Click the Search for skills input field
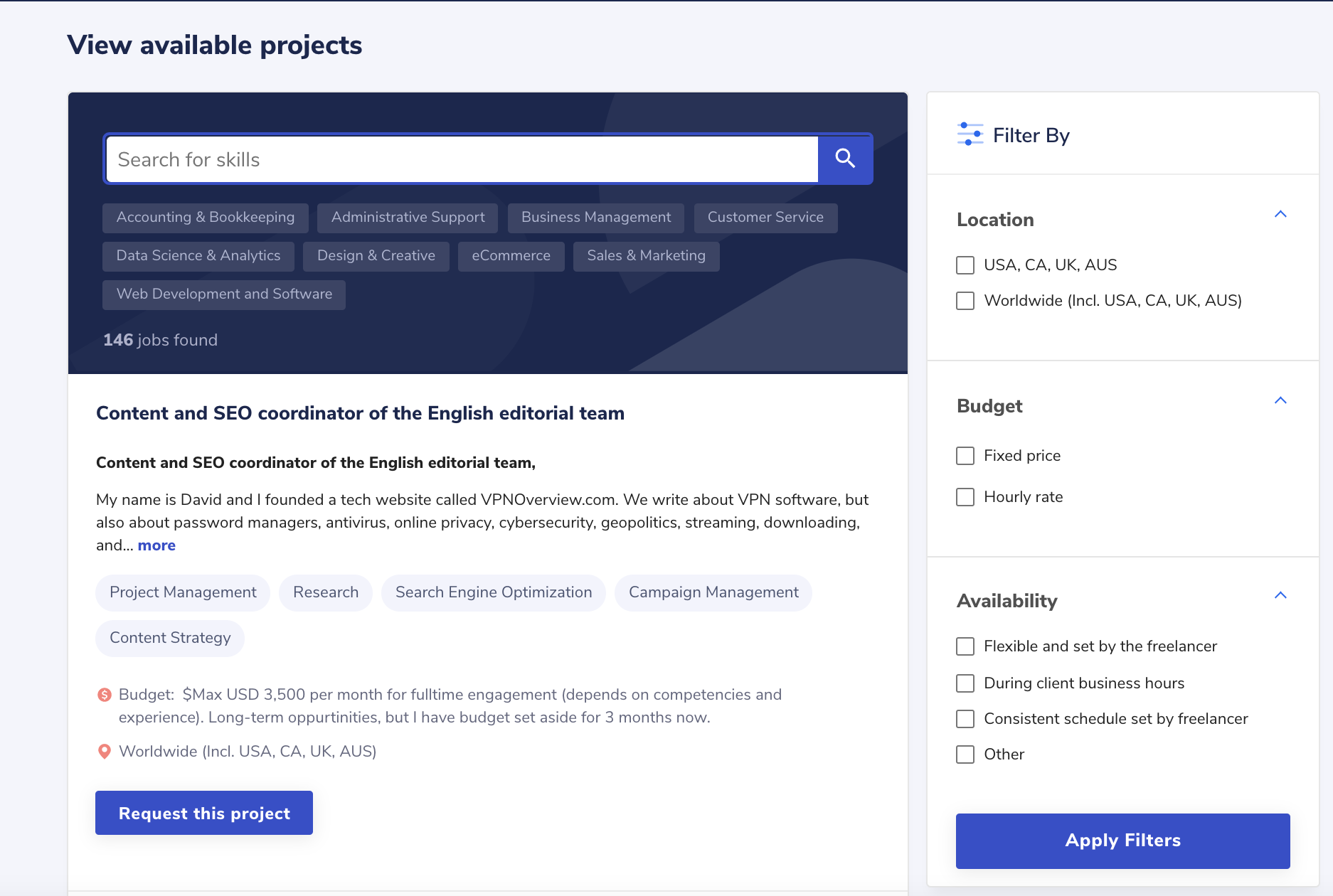The height and width of the screenshot is (896, 1333). pos(462,159)
